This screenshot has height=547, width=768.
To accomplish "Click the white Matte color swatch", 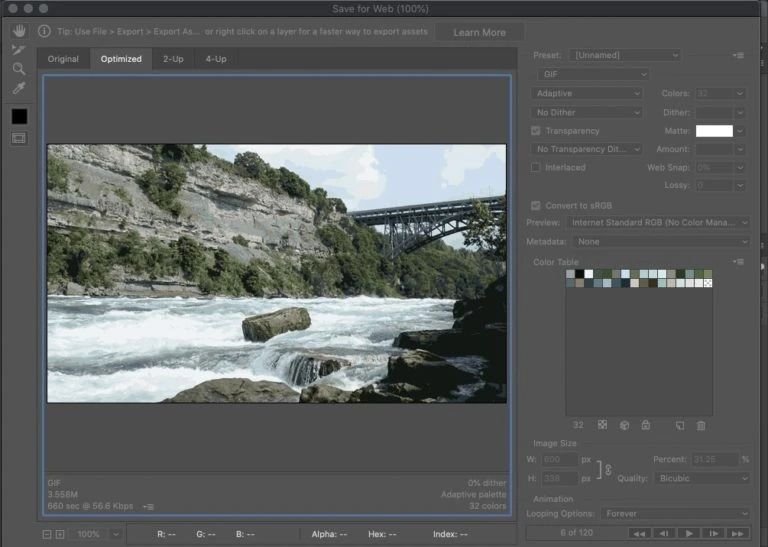I will click(713, 131).
